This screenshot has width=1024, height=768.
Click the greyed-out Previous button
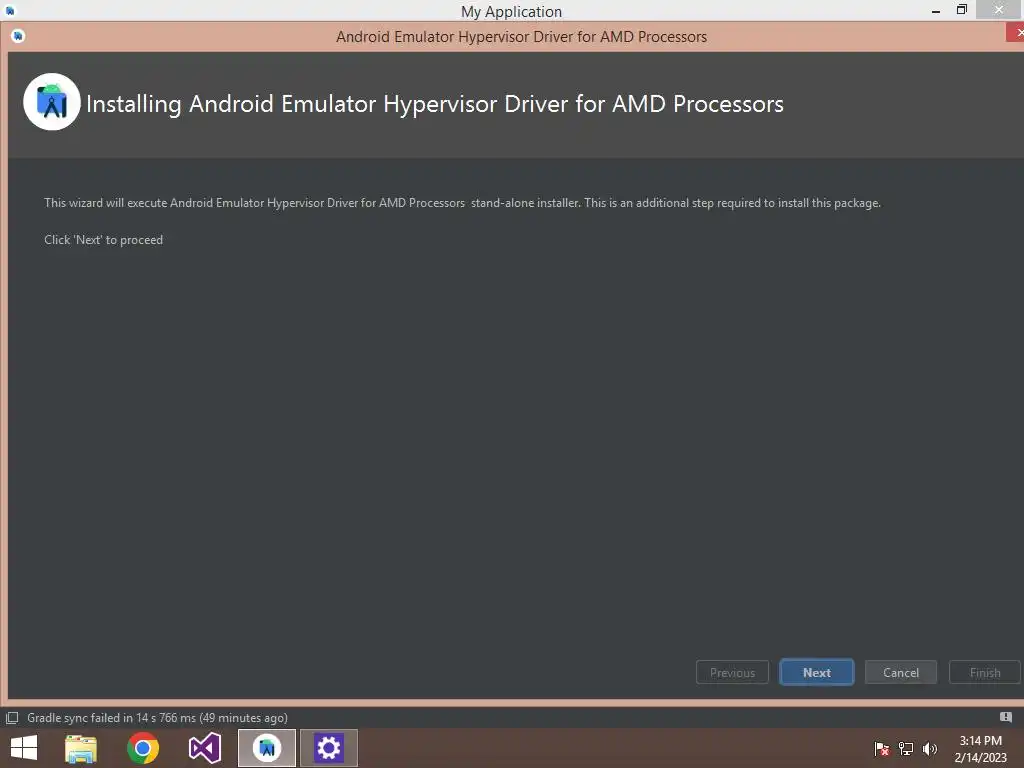click(x=732, y=672)
